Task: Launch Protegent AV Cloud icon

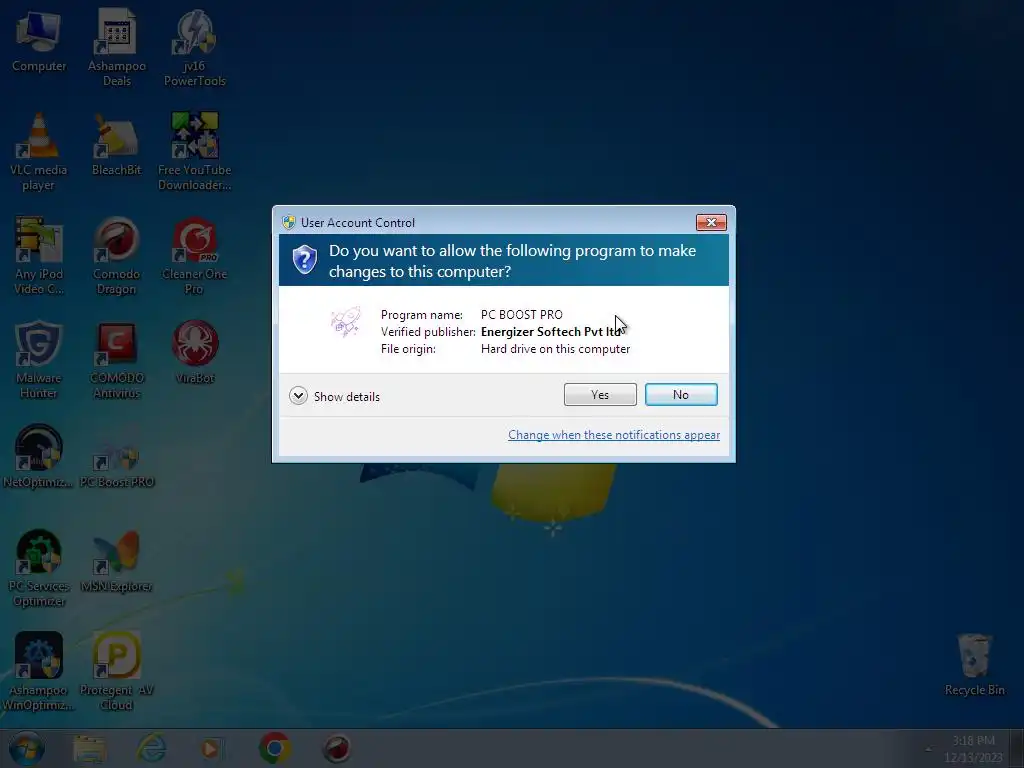Action: click(117, 671)
